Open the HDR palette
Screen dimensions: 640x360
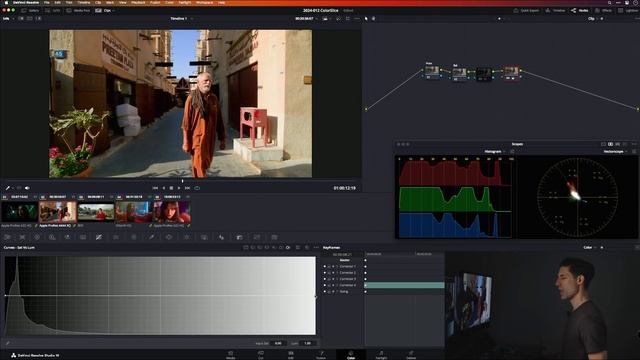point(52,237)
